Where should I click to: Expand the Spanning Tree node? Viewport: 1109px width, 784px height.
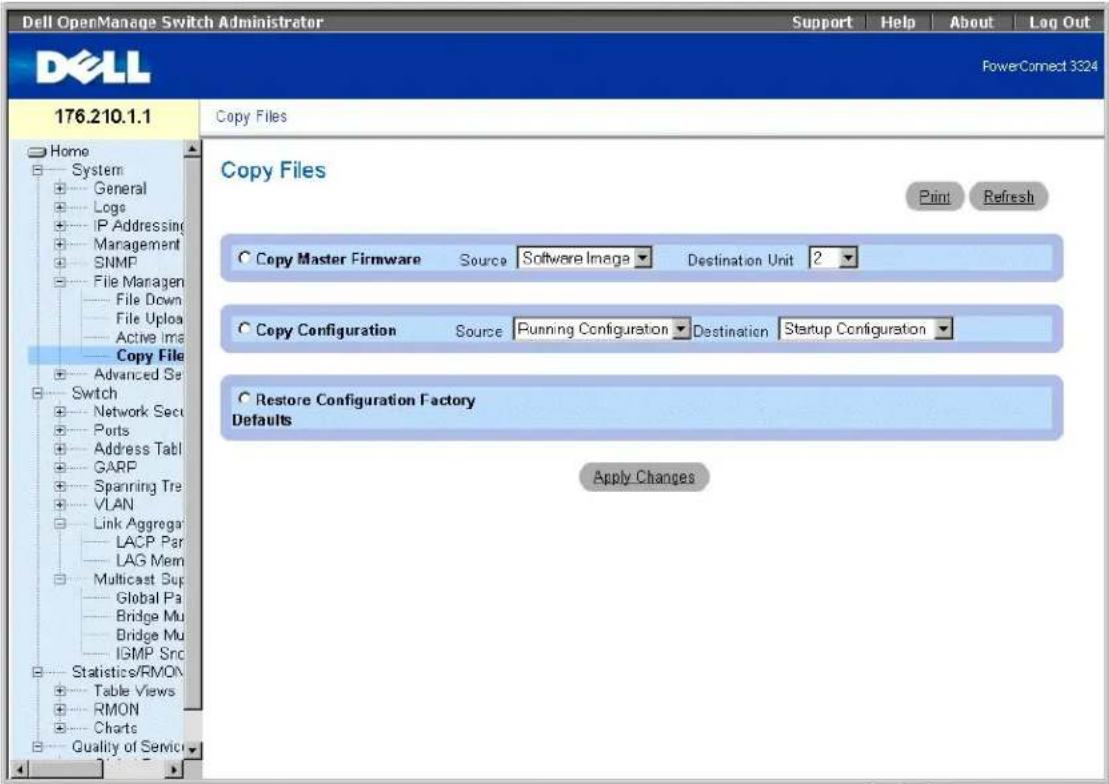[60, 486]
